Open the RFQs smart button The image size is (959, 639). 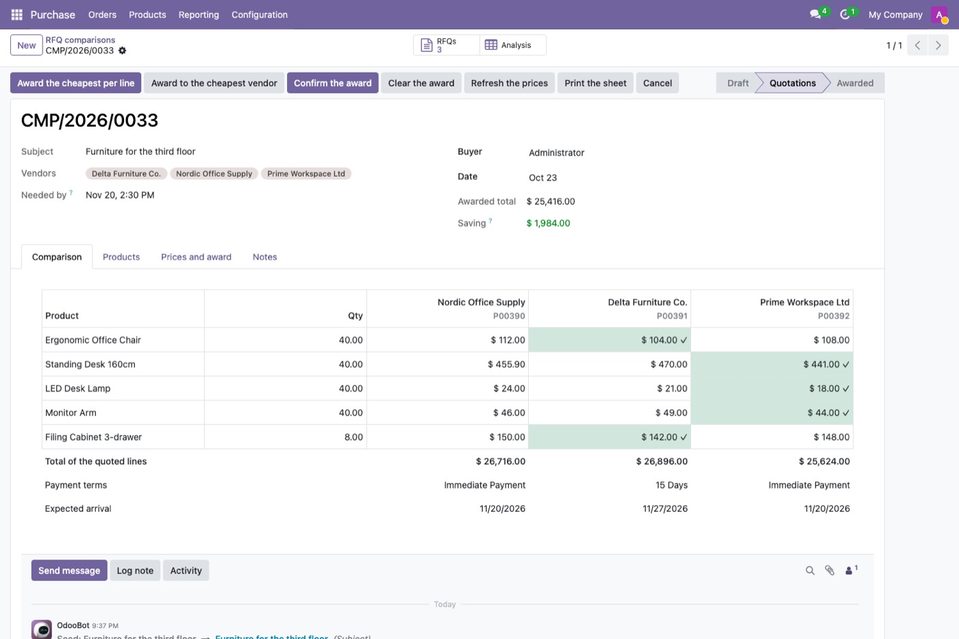pyautogui.click(x=446, y=45)
